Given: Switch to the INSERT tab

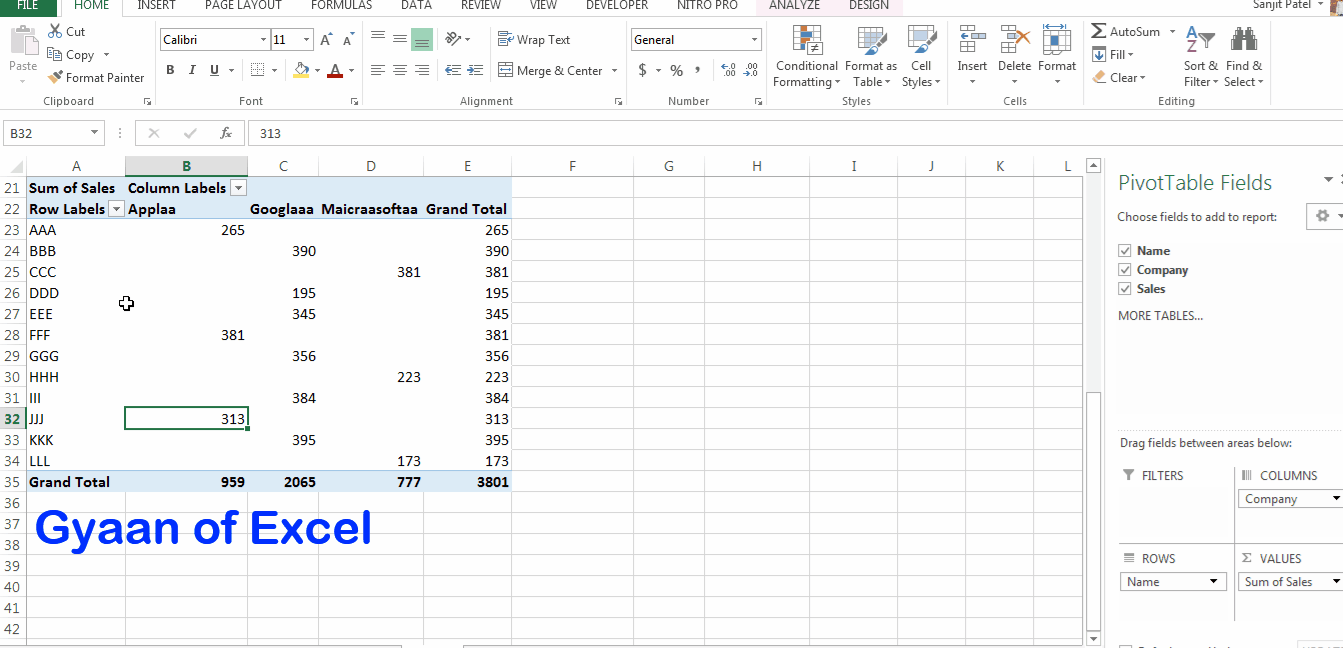Looking at the screenshot, I should click(156, 6).
